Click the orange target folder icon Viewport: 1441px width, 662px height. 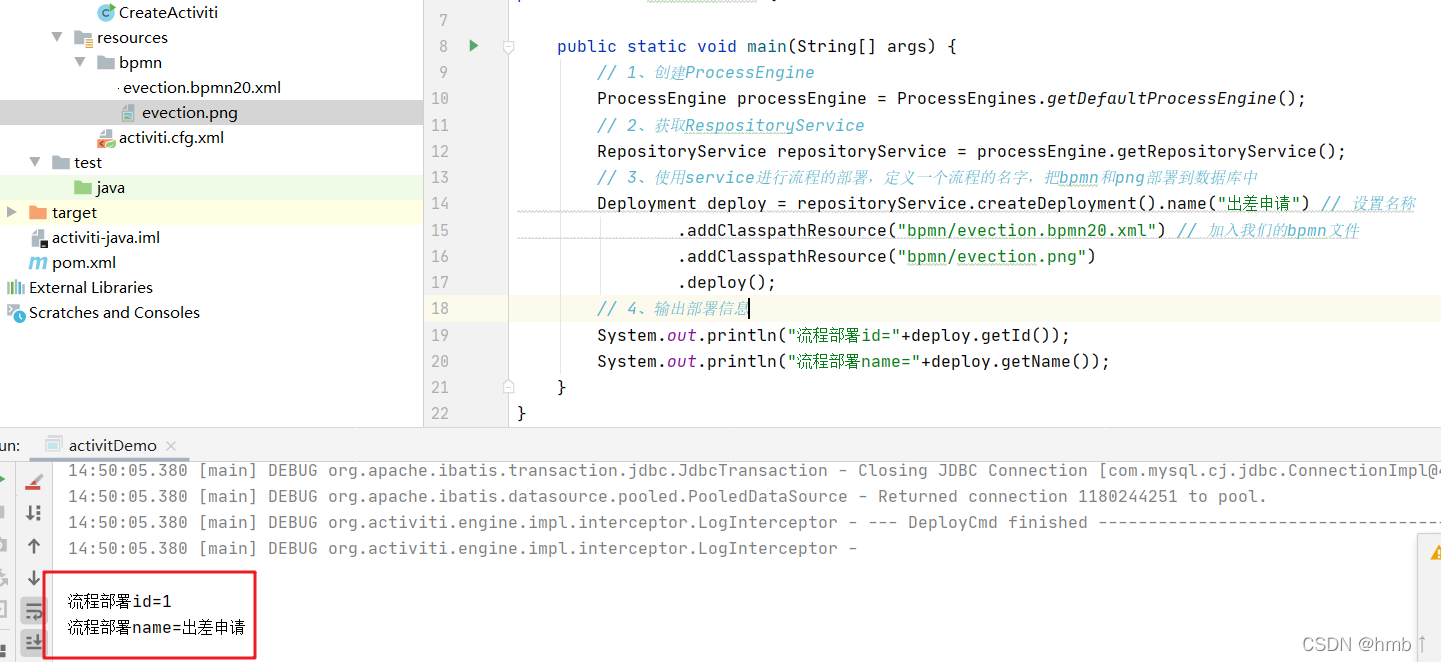pyautogui.click(x=38, y=213)
